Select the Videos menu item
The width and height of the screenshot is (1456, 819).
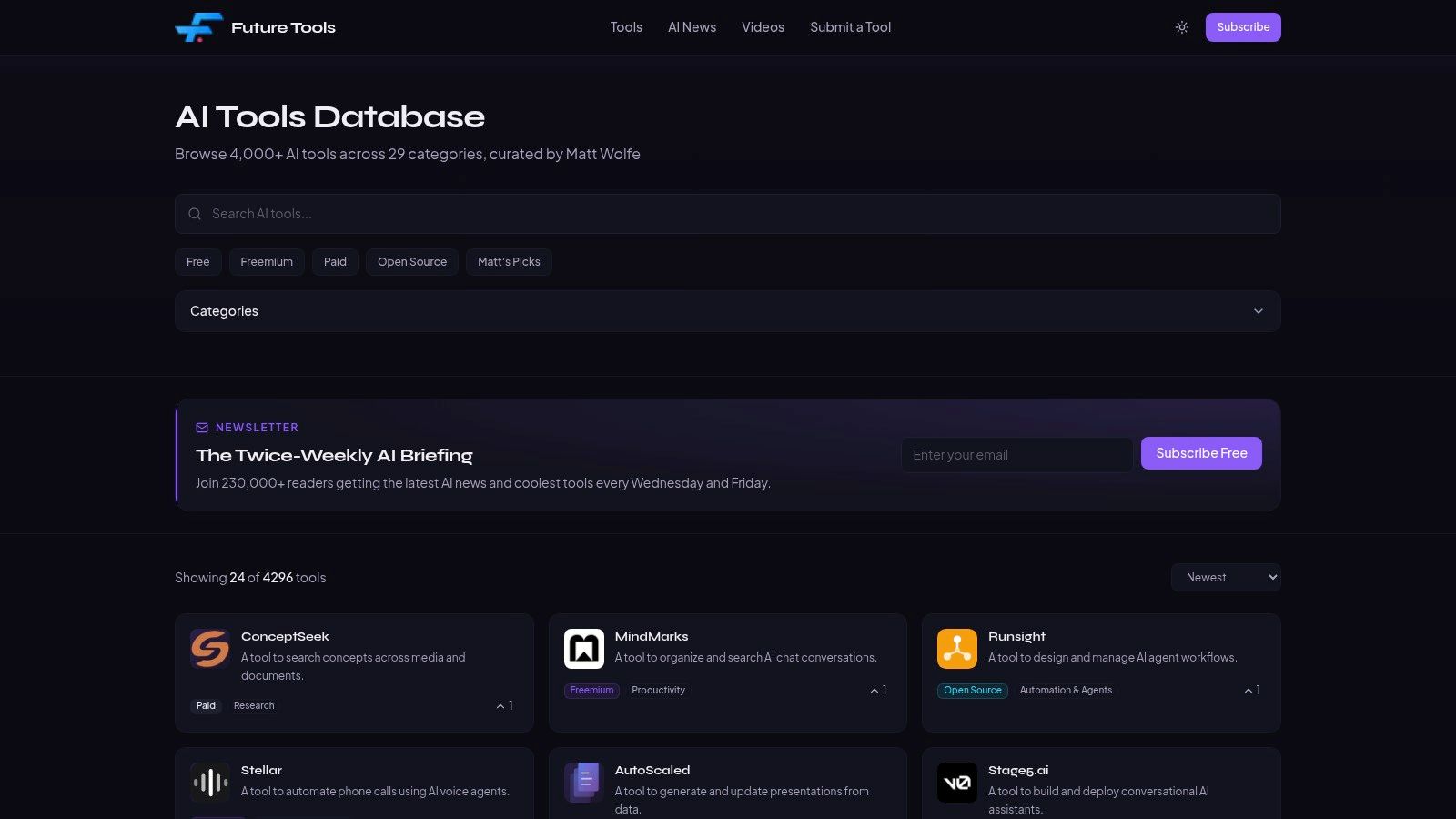762,27
